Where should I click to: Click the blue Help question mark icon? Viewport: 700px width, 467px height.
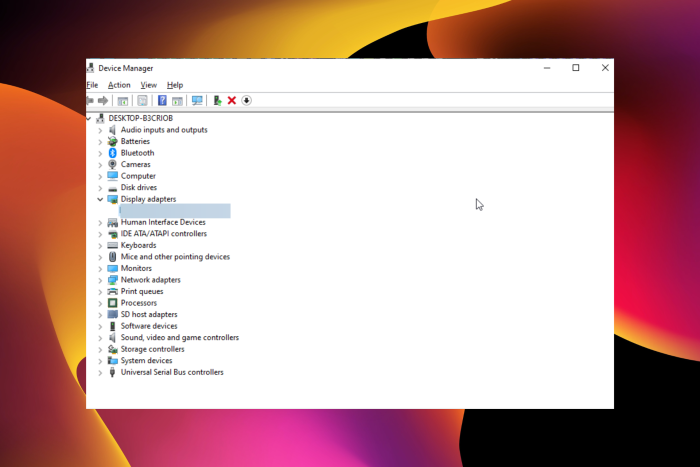(162, 101)
